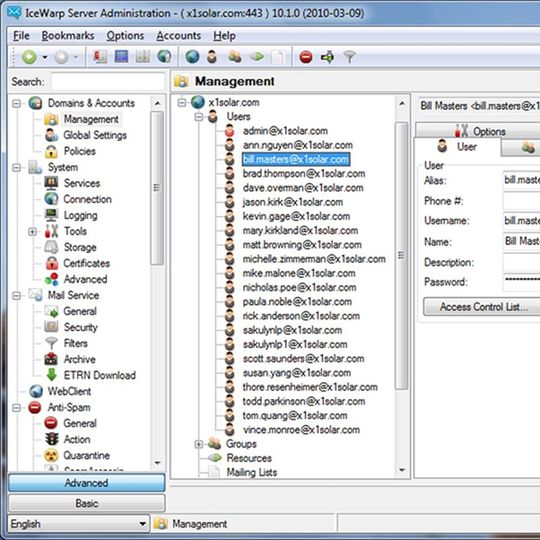
Task: Click the blue globe domain toolbar icon
Action: 192,57
